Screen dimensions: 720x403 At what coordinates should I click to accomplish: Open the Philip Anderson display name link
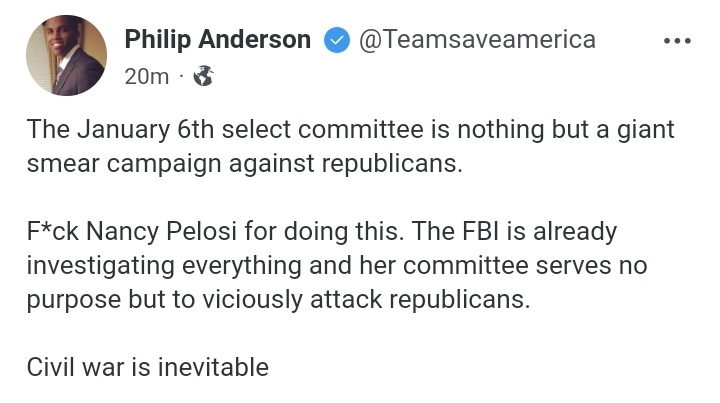tap(218, 39)
